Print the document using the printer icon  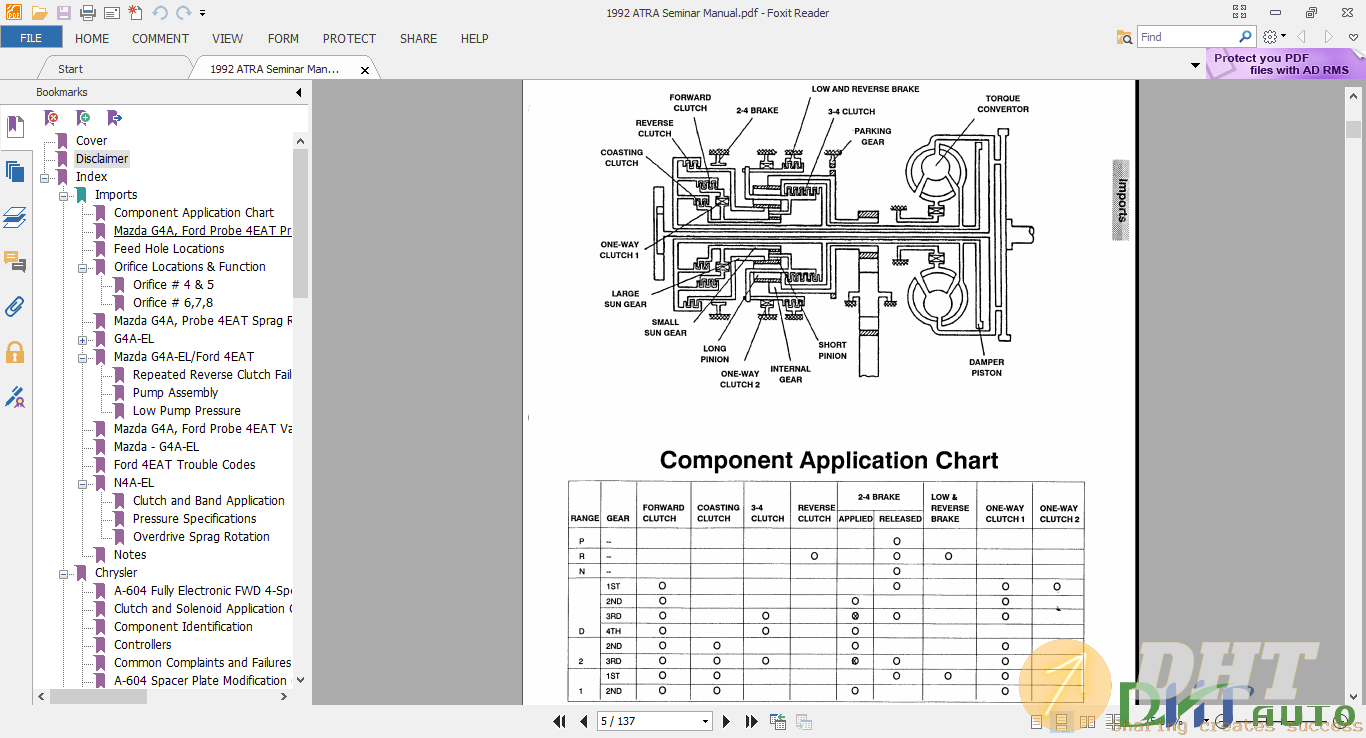[x=88, y=13]
